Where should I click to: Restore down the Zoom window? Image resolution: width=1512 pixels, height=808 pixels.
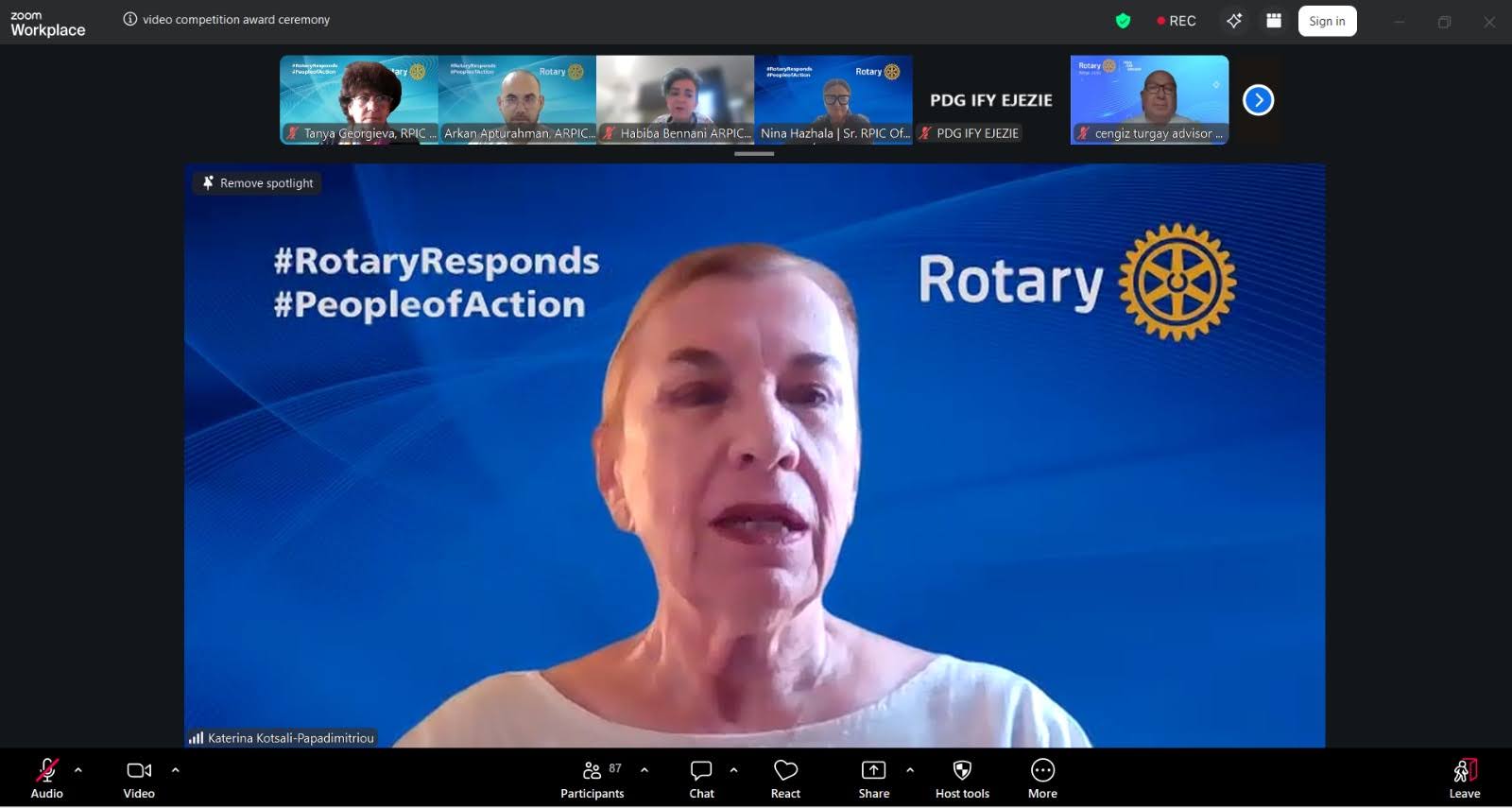(x=1444, y=22)
